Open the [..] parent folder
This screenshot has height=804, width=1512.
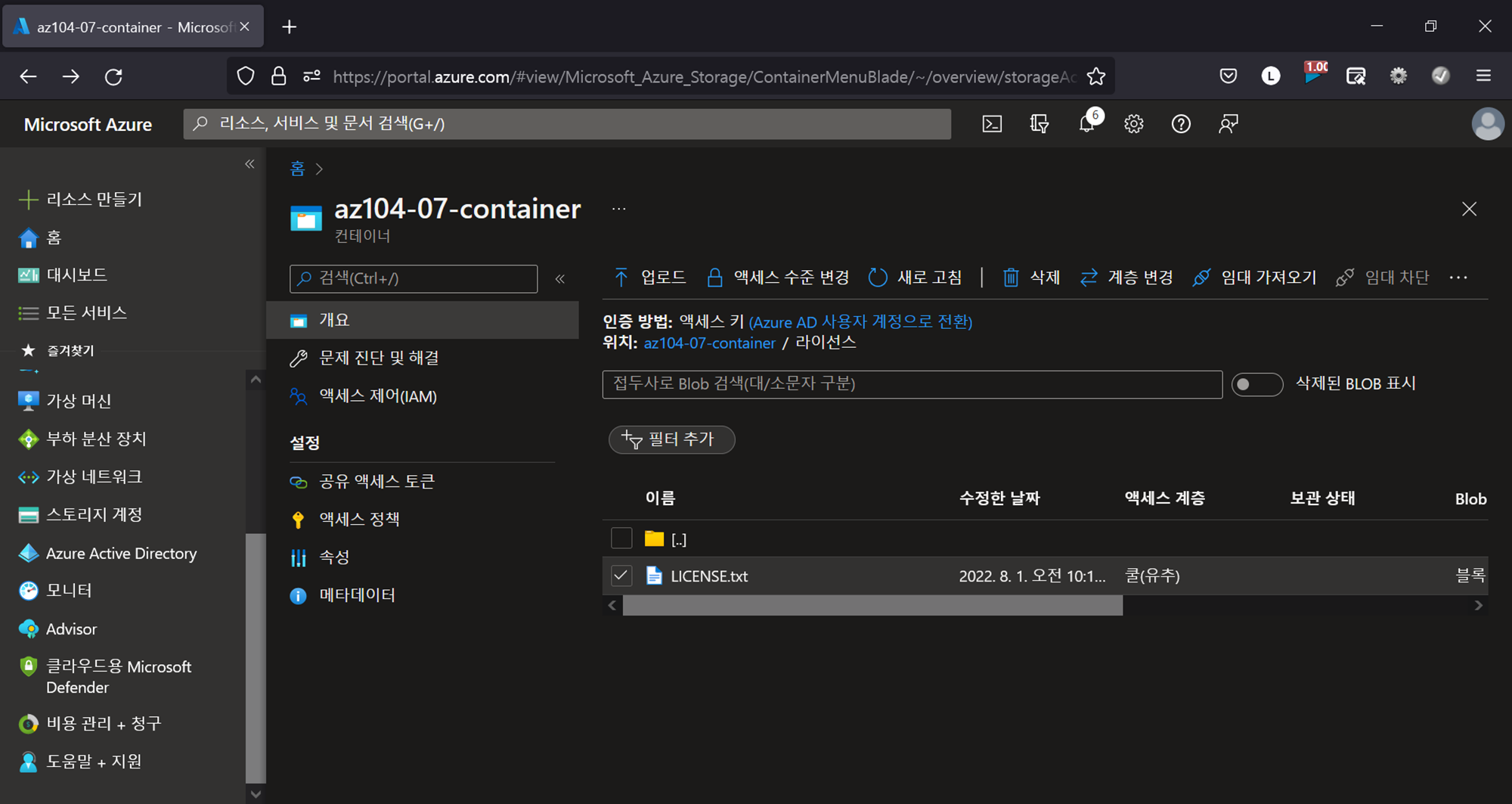(x=678, y=539)
